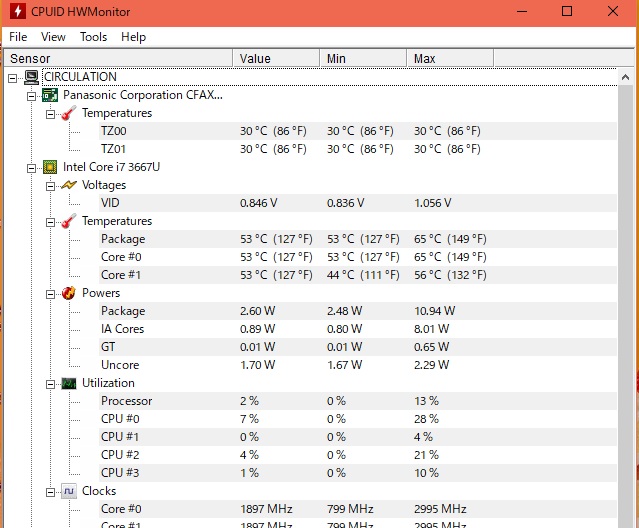
Task: Select the Core #0 temperature row
Action: (358, 257)
